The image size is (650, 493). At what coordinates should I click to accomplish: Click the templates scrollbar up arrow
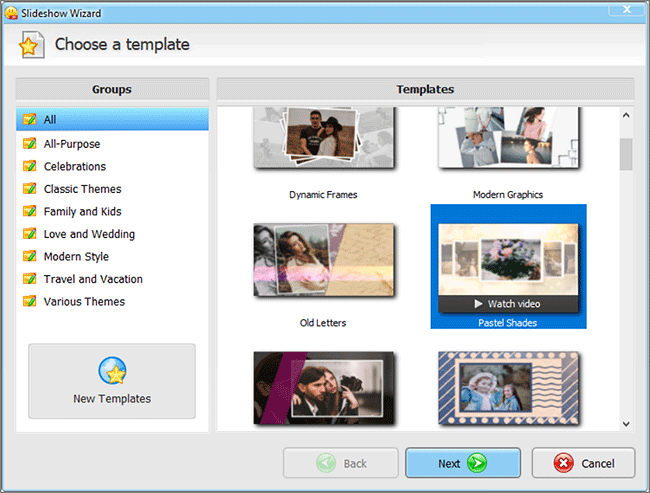pos(626,115)
